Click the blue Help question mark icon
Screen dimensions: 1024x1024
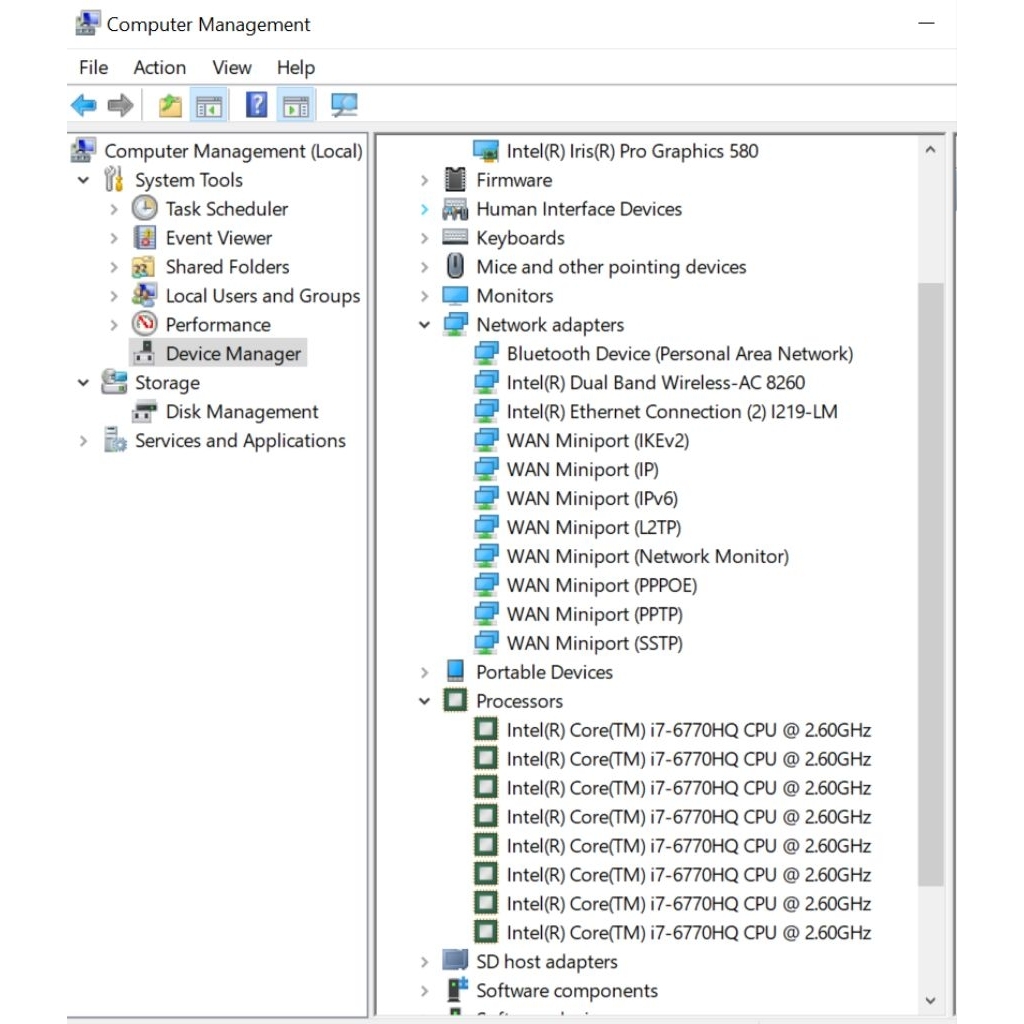pos(257,105)
